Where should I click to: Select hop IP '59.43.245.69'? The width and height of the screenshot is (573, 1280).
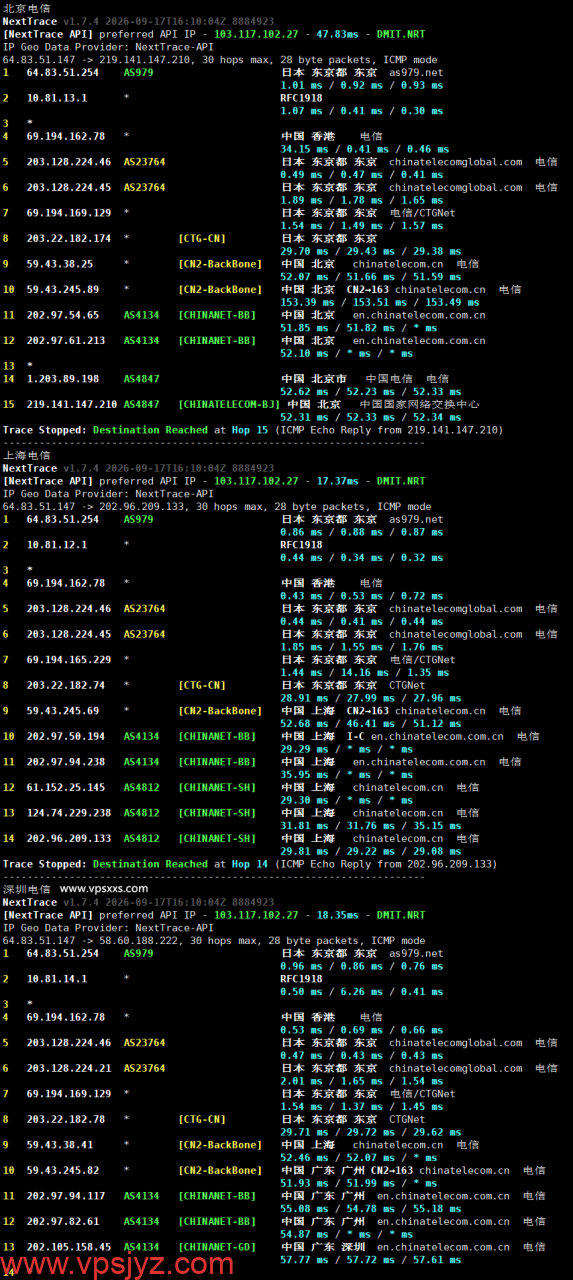coord(63,711)
